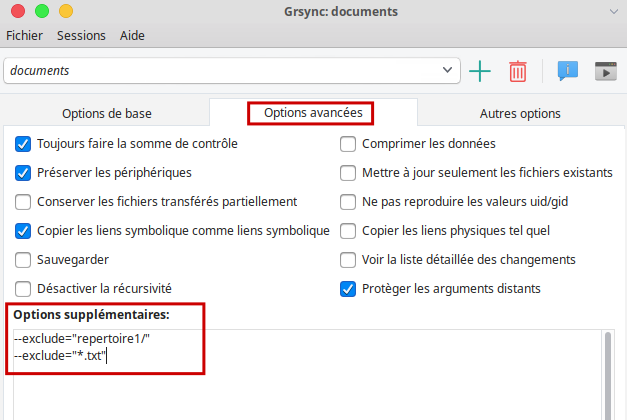Open rsync info blue speech bubble icon
The width and height of the screenshot is (627, 420).
[x=567, y=71]
